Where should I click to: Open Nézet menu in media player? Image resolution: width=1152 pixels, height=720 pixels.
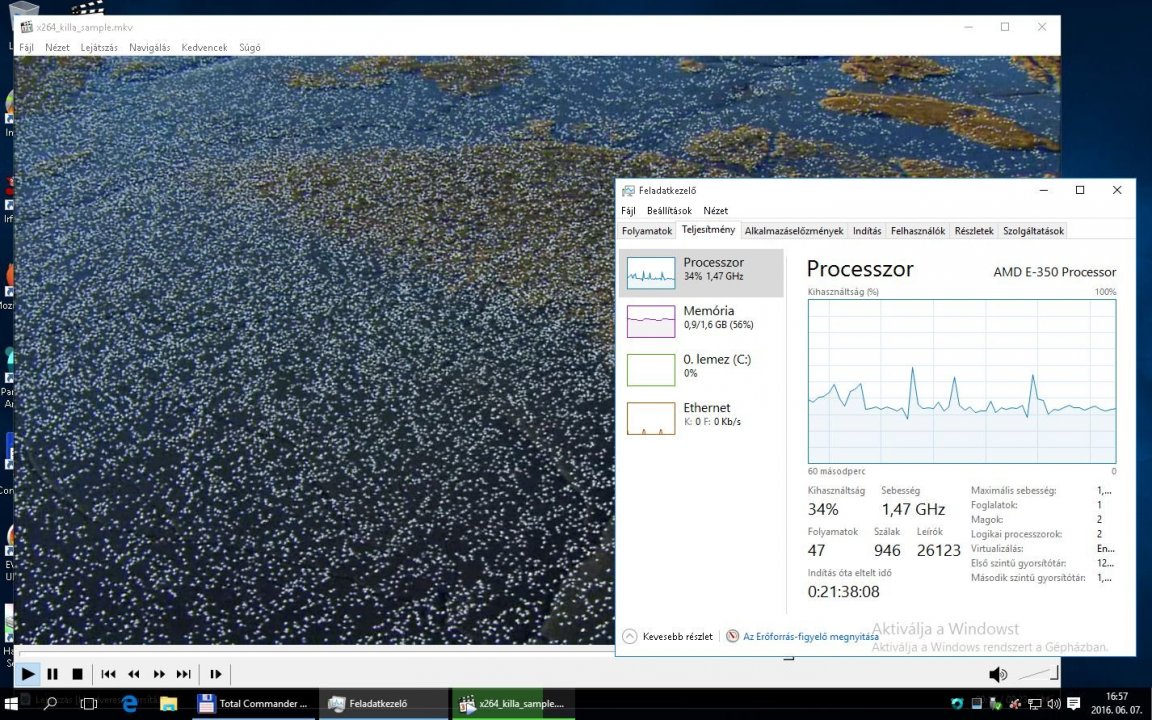point(57,47)
